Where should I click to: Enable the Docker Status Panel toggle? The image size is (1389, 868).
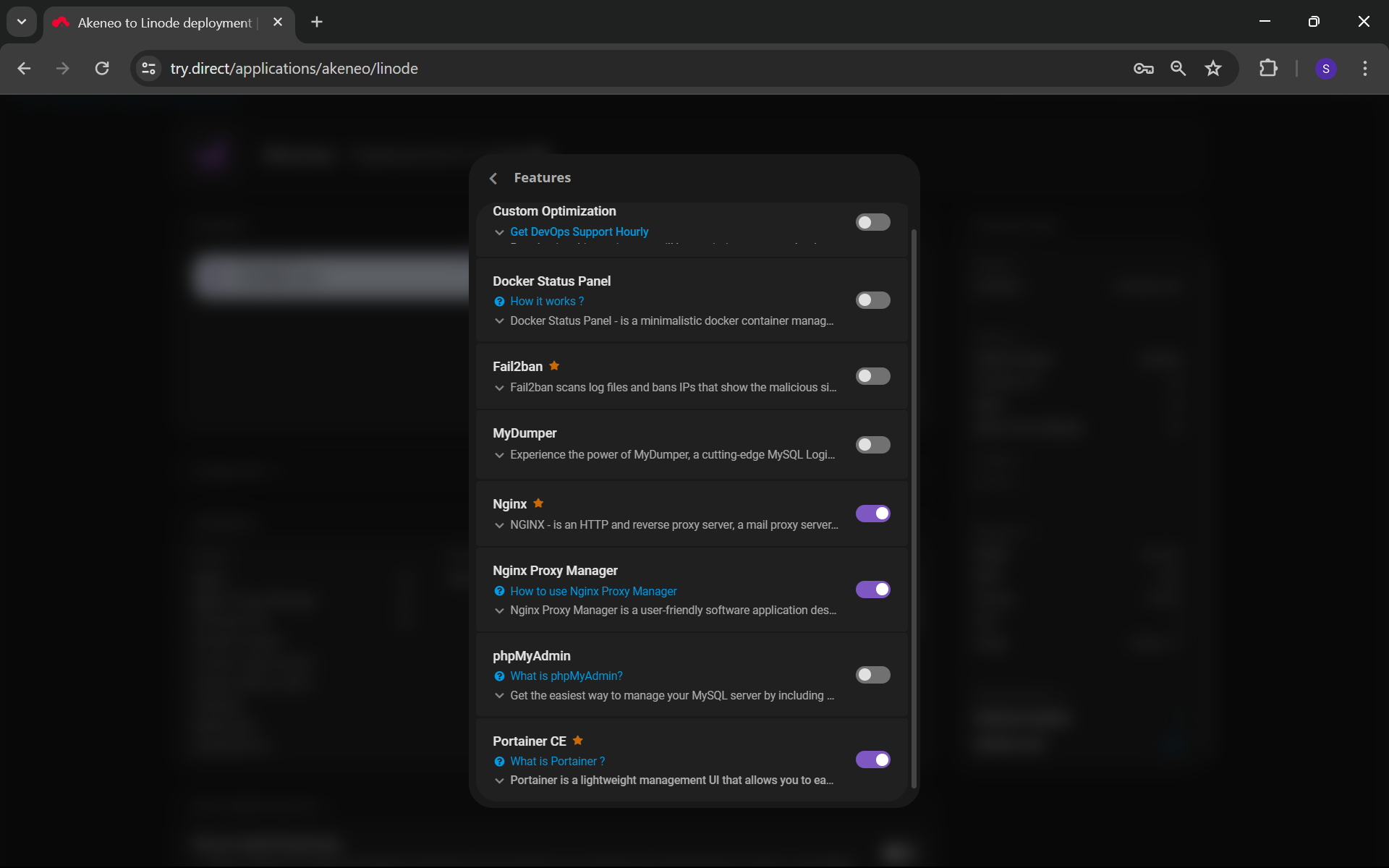pos(872,300)
